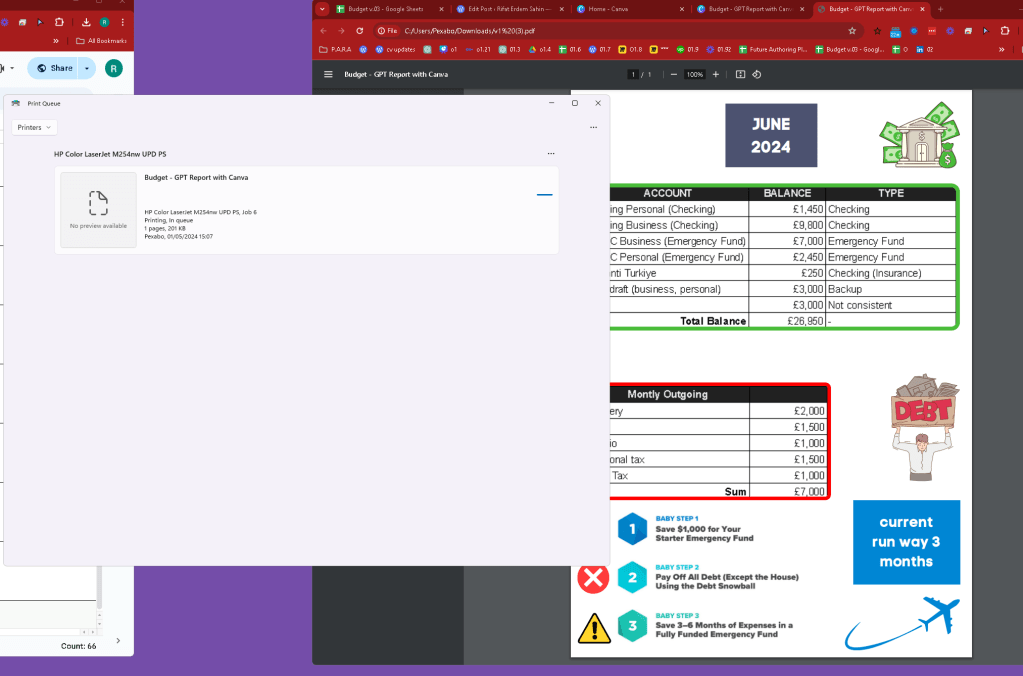Open the three-dot Chrome menu in left window
Screen dimensions: 1023x676
(x=122, y=22)
